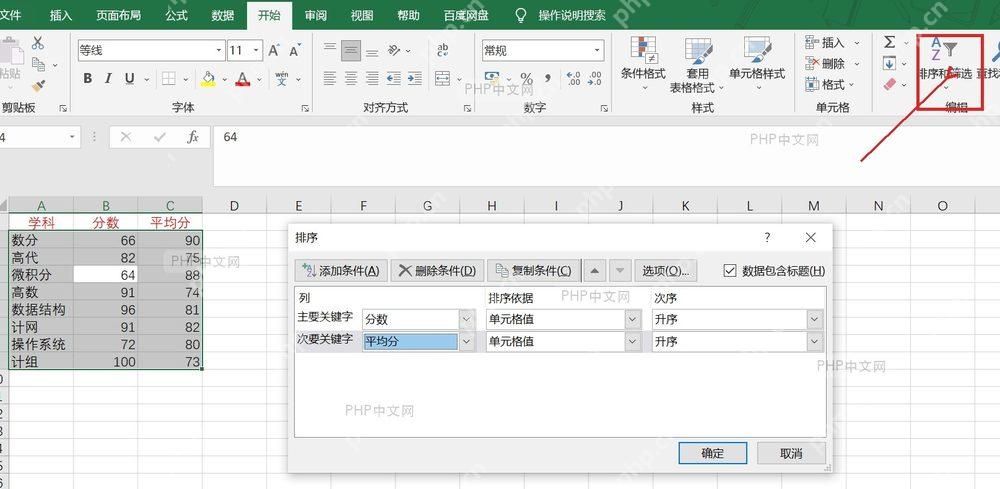Screen dimensions: 1000x489
Task: Switch to the 审阅 ribbon tab
Action: [x=316, y=15]
